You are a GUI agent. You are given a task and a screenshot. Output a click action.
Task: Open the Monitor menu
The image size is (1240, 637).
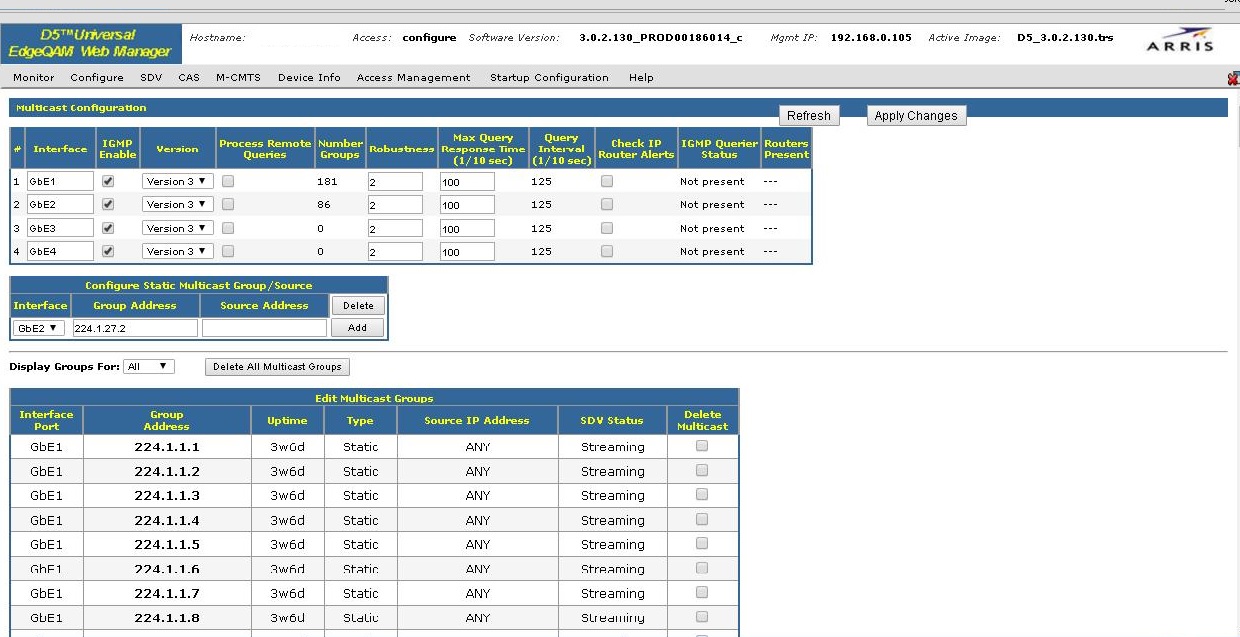(x=34, y=78)
